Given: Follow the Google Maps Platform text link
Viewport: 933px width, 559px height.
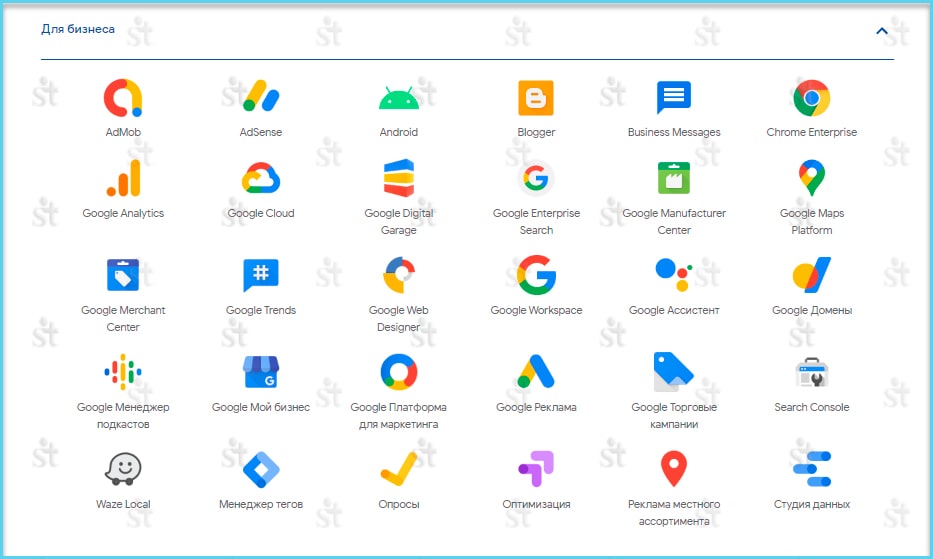Looking at the screenshot, I should (x=812, y=221).
